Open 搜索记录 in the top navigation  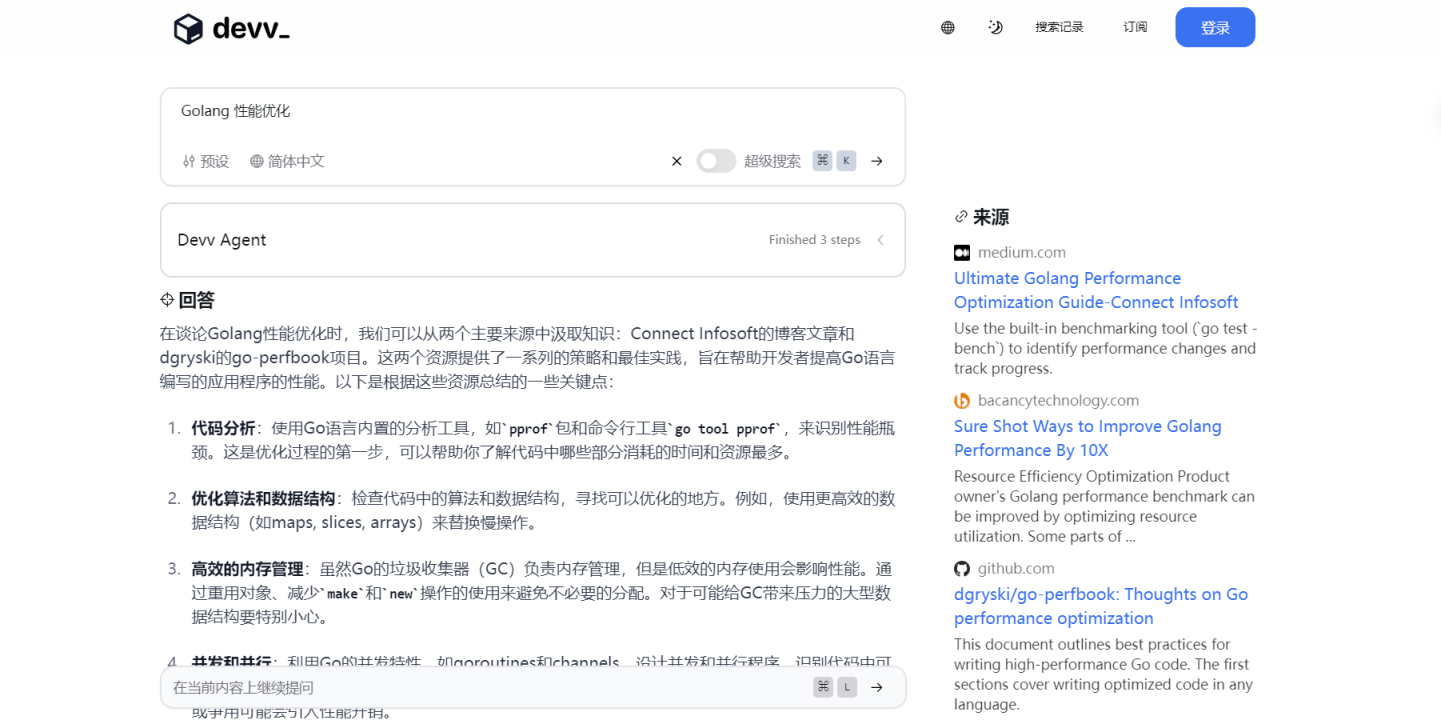point(1059,28)
